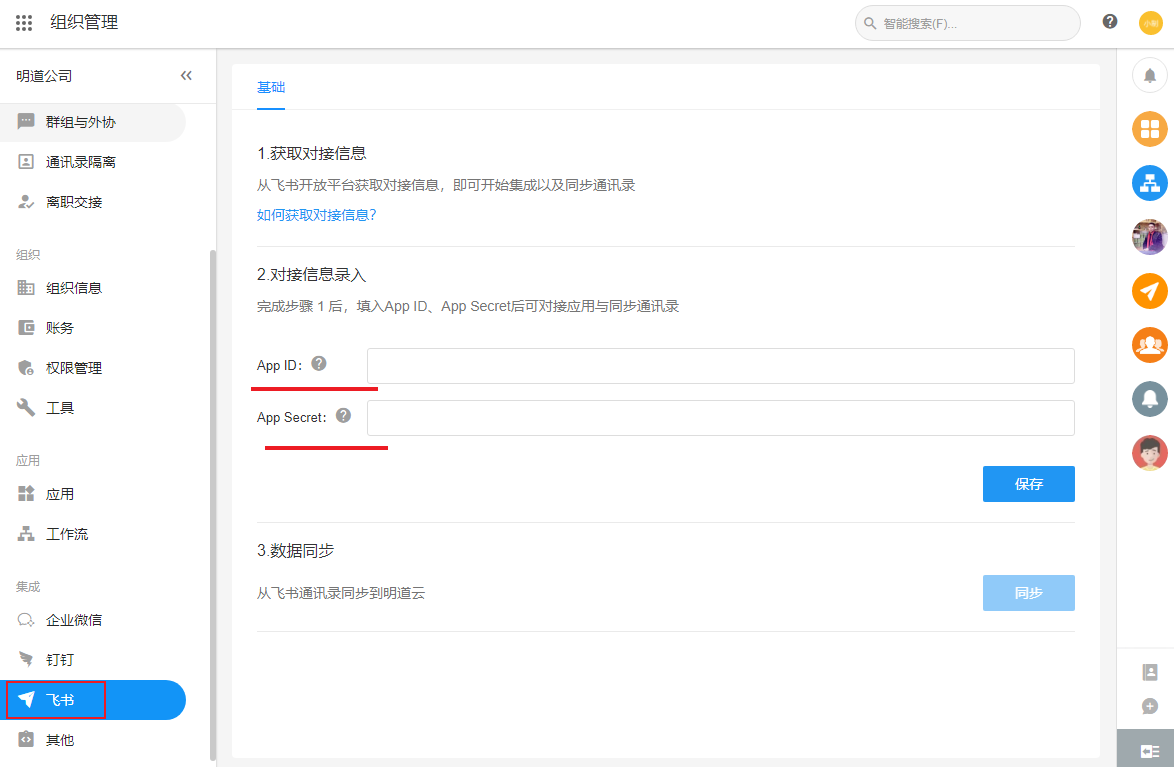
Task: Click App ID help icon
Action: (x=319, y=363)
